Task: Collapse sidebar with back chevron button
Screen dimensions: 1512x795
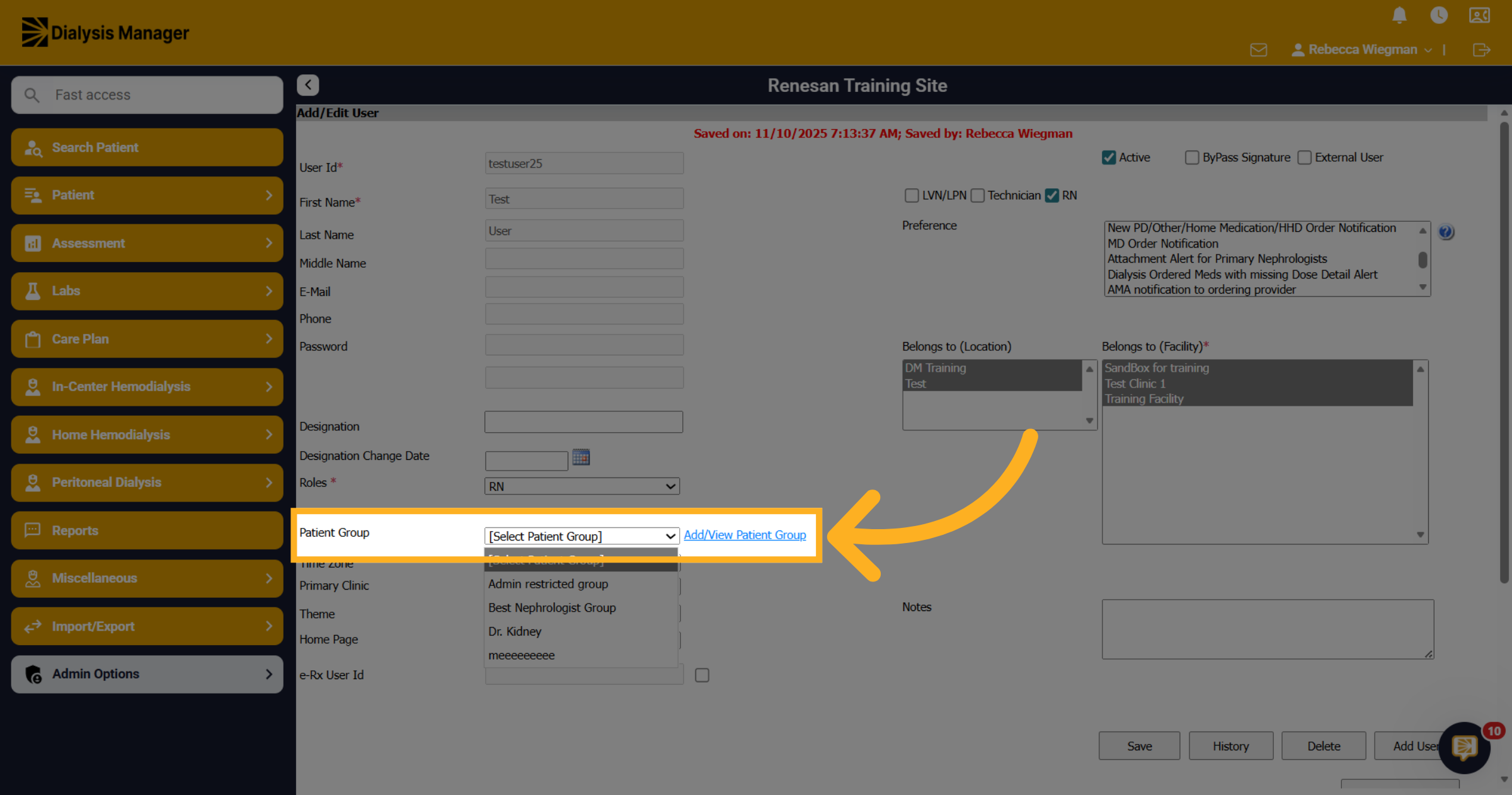Action: pyautogui.click(x=308, y=85)
